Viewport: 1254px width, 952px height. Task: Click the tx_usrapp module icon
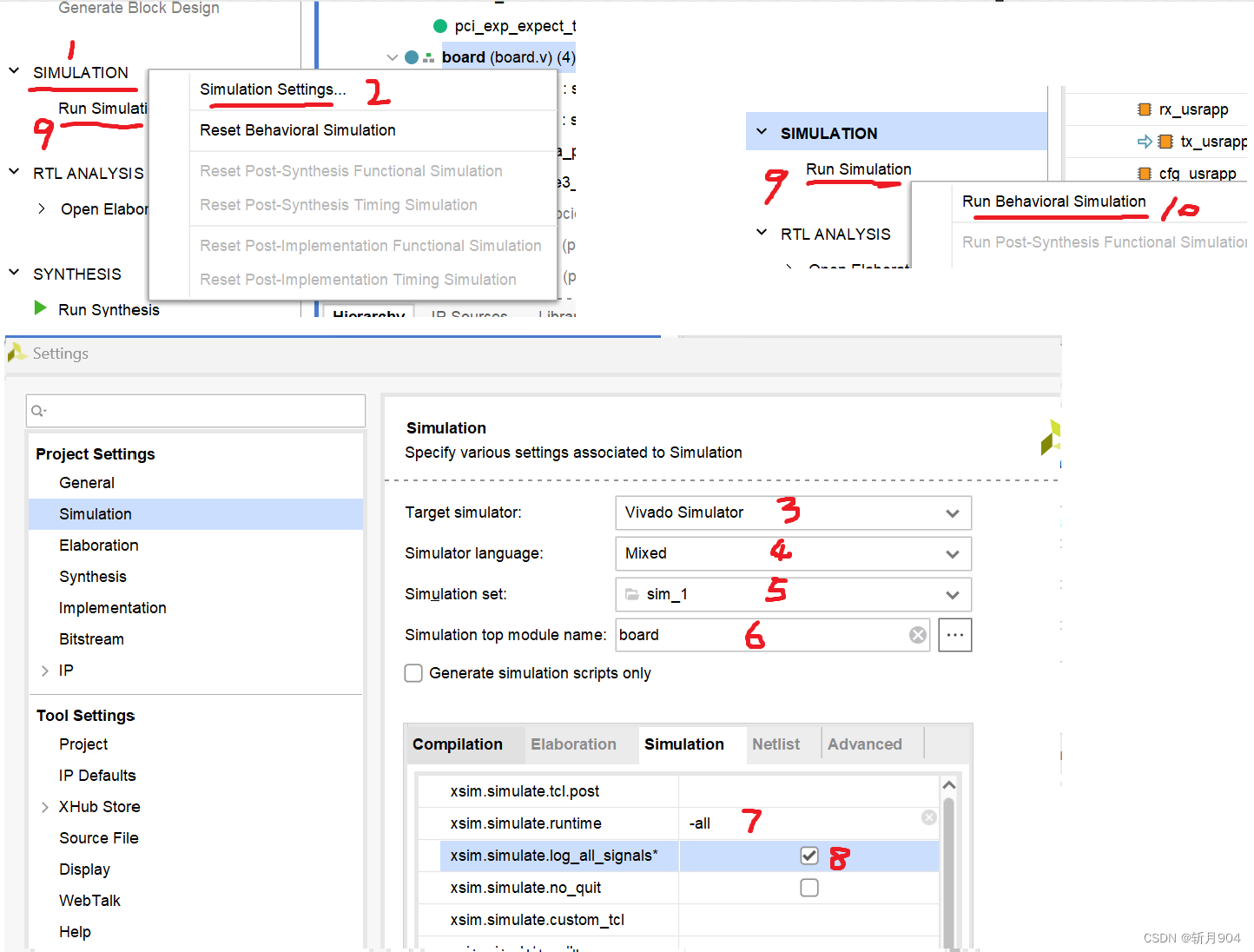[1165, 142]
